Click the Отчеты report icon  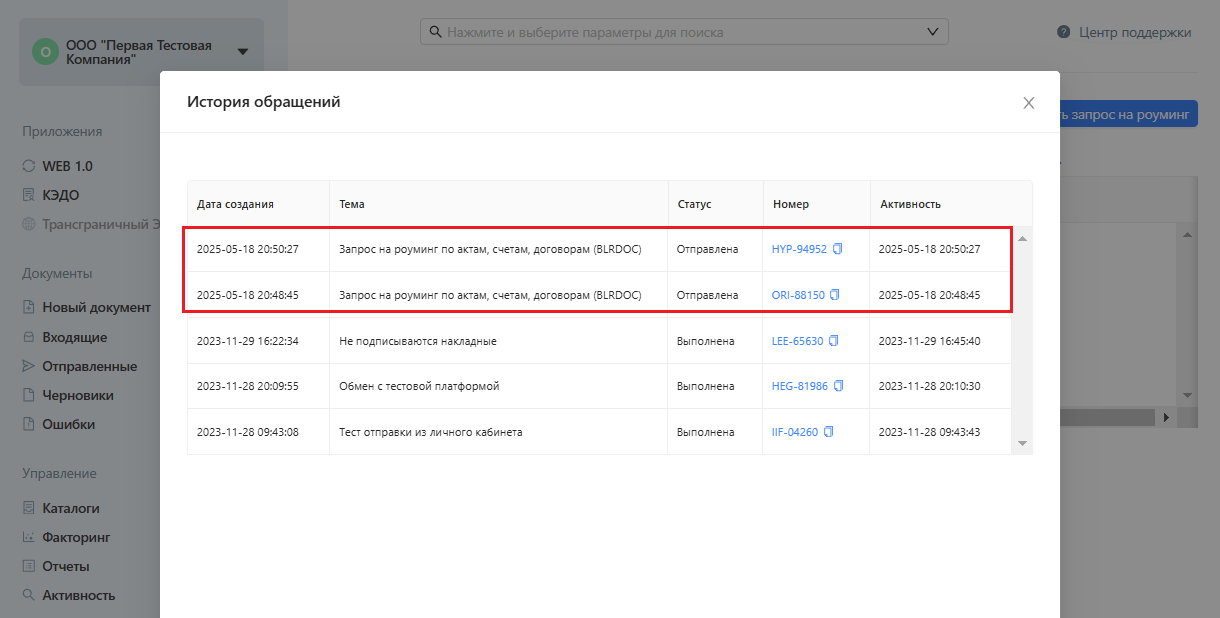coord(29,566)
